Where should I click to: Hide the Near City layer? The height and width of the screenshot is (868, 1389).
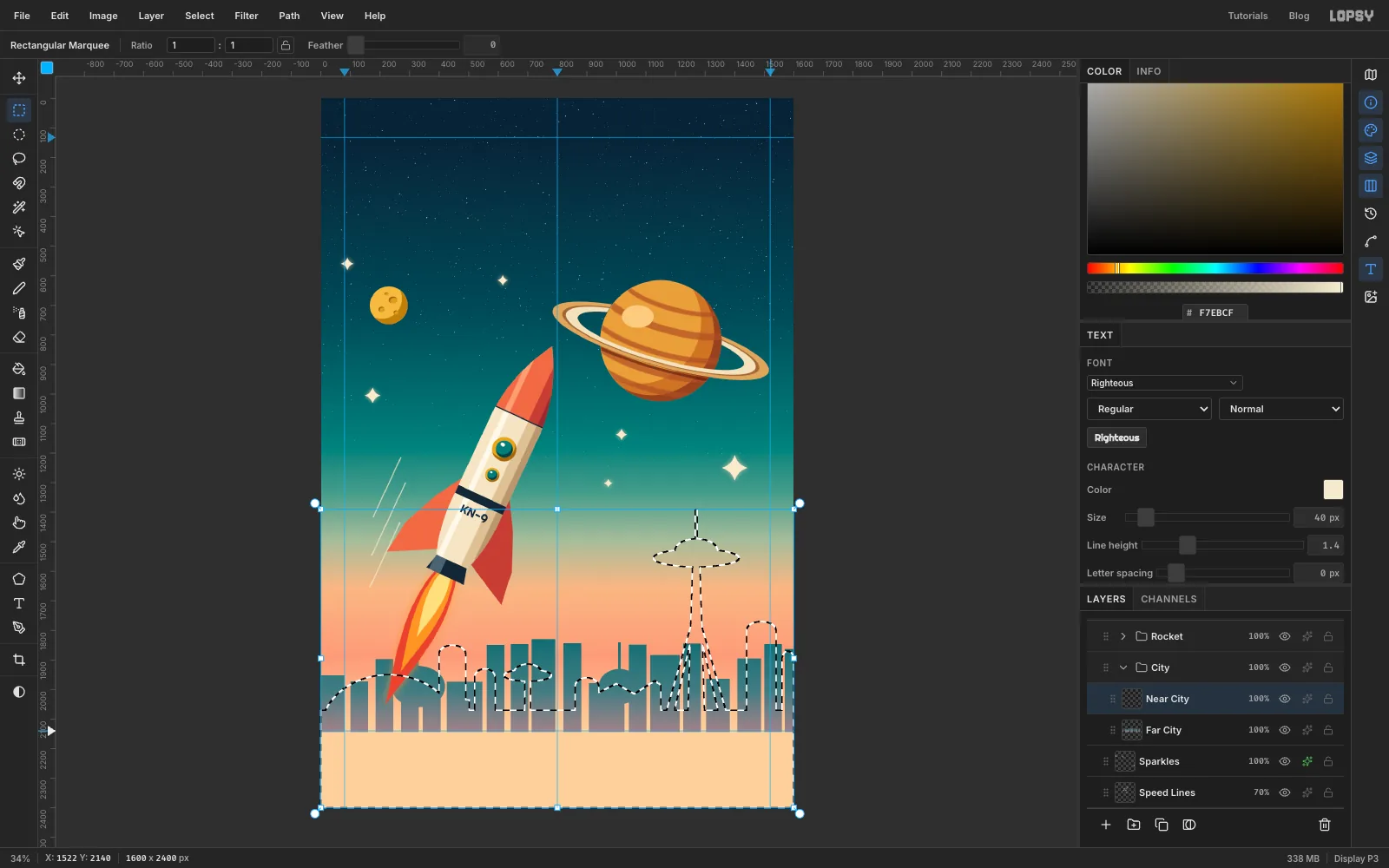pos(1285,699)
